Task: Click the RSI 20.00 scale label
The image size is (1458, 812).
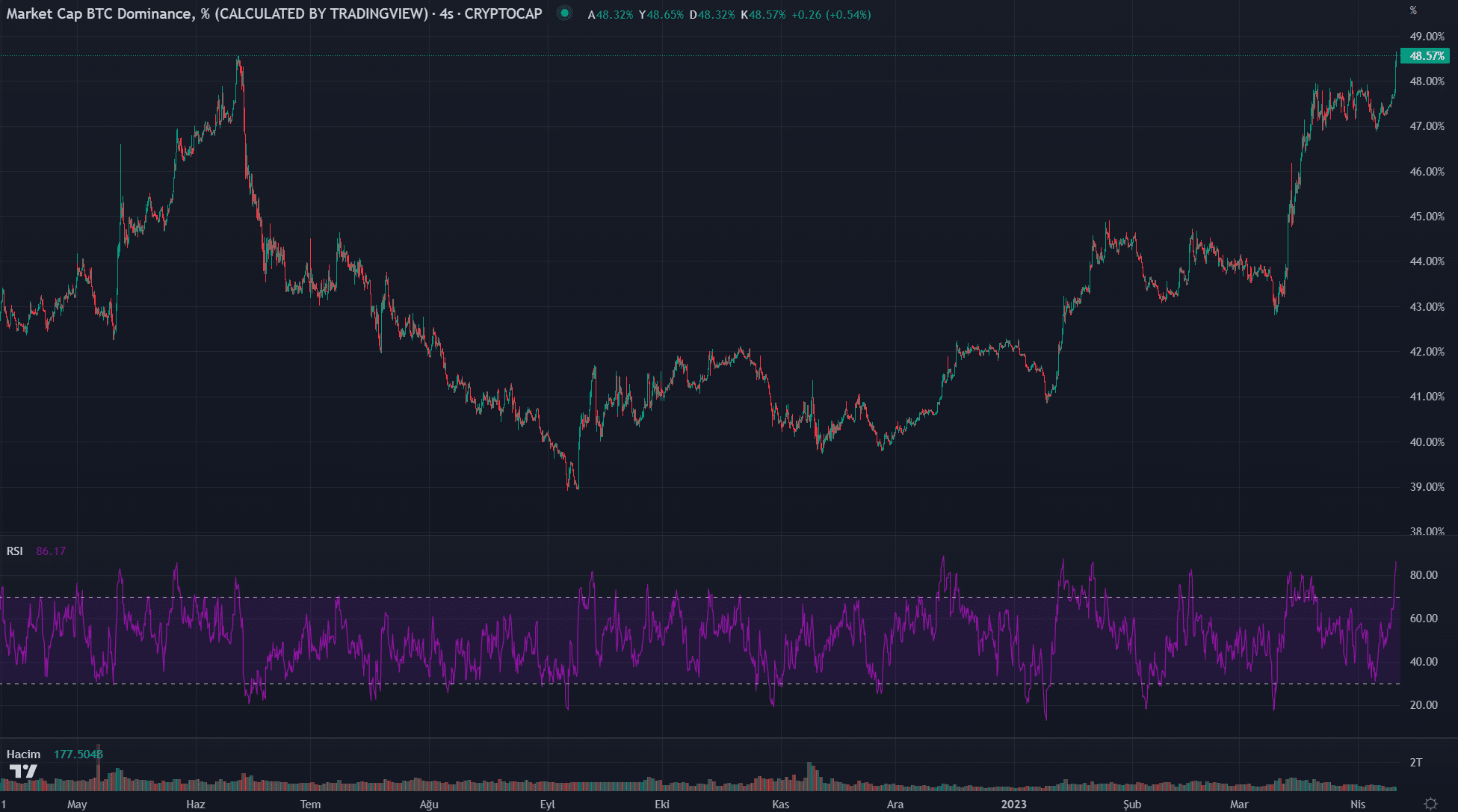Action: pyautogui.click(x=1424, y=705)
